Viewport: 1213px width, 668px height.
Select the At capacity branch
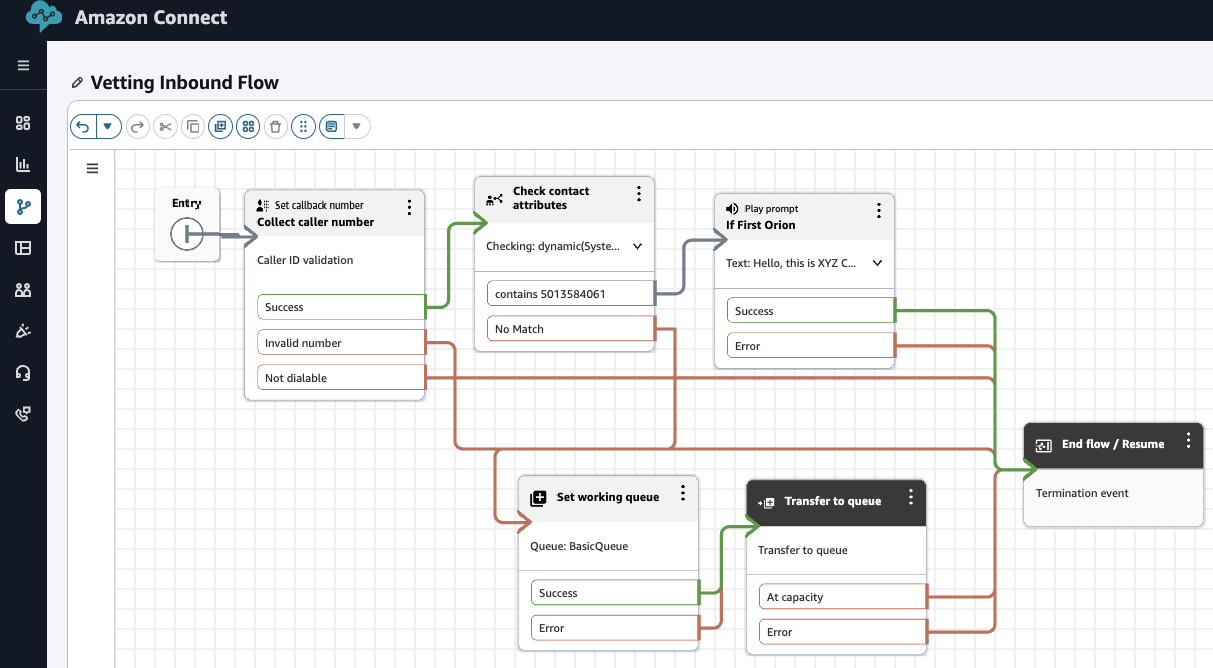843,597
